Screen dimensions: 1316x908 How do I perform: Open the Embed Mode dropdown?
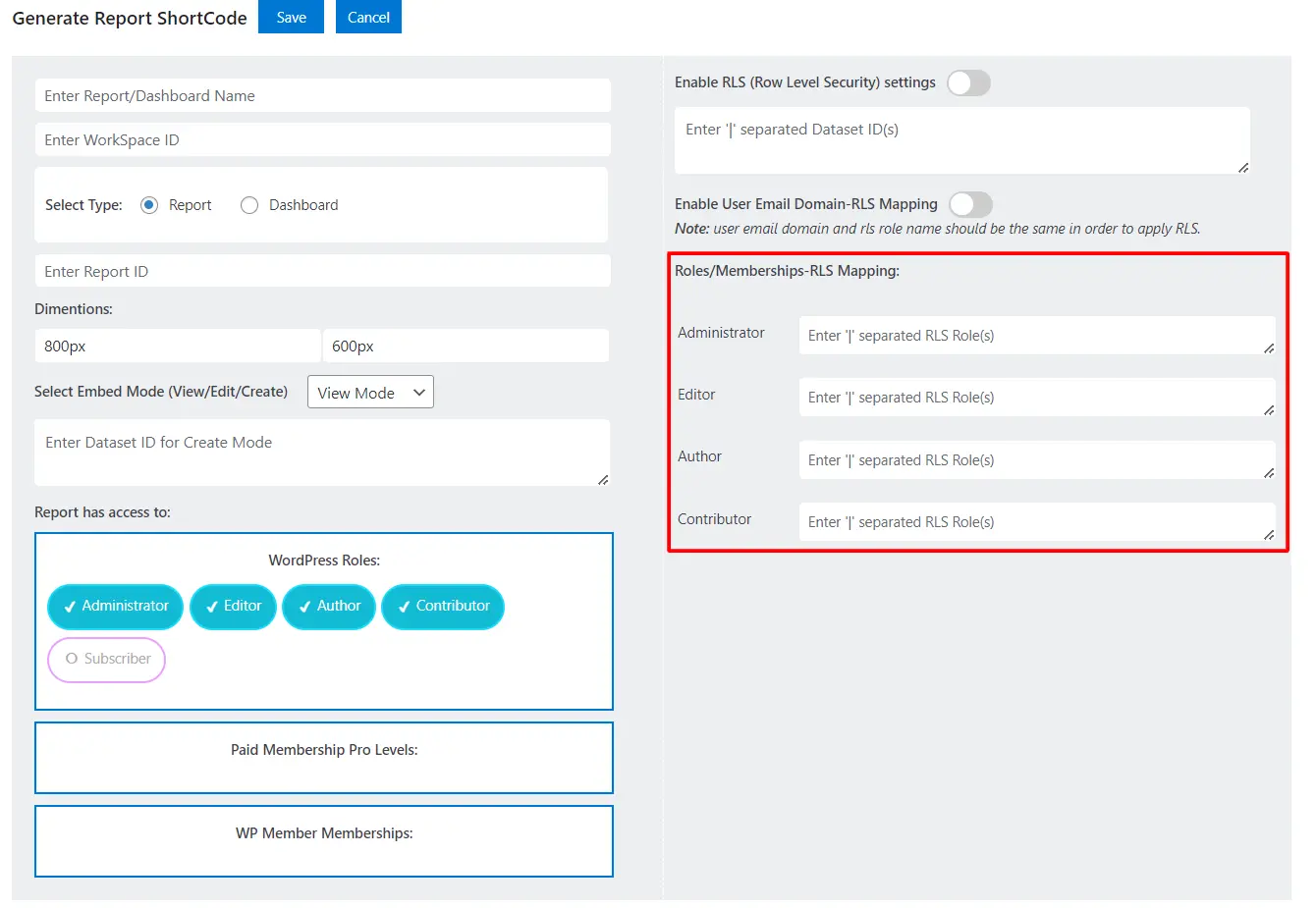pos(370,392)
